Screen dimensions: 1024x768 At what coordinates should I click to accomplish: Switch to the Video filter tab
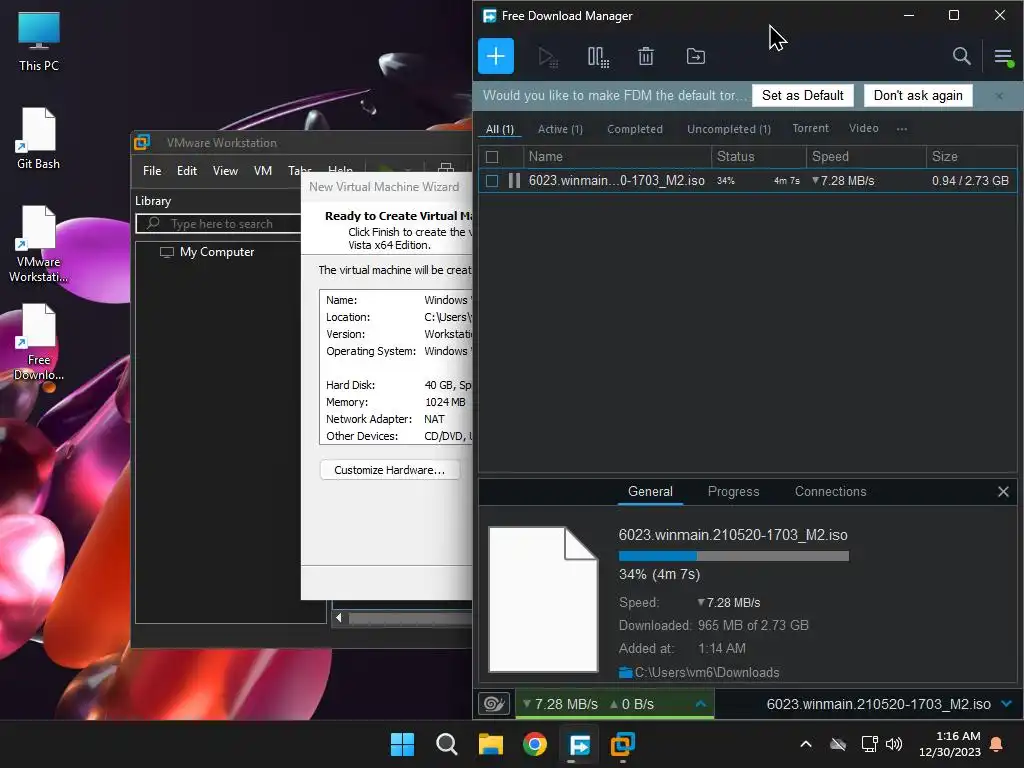tap(863, 129)
